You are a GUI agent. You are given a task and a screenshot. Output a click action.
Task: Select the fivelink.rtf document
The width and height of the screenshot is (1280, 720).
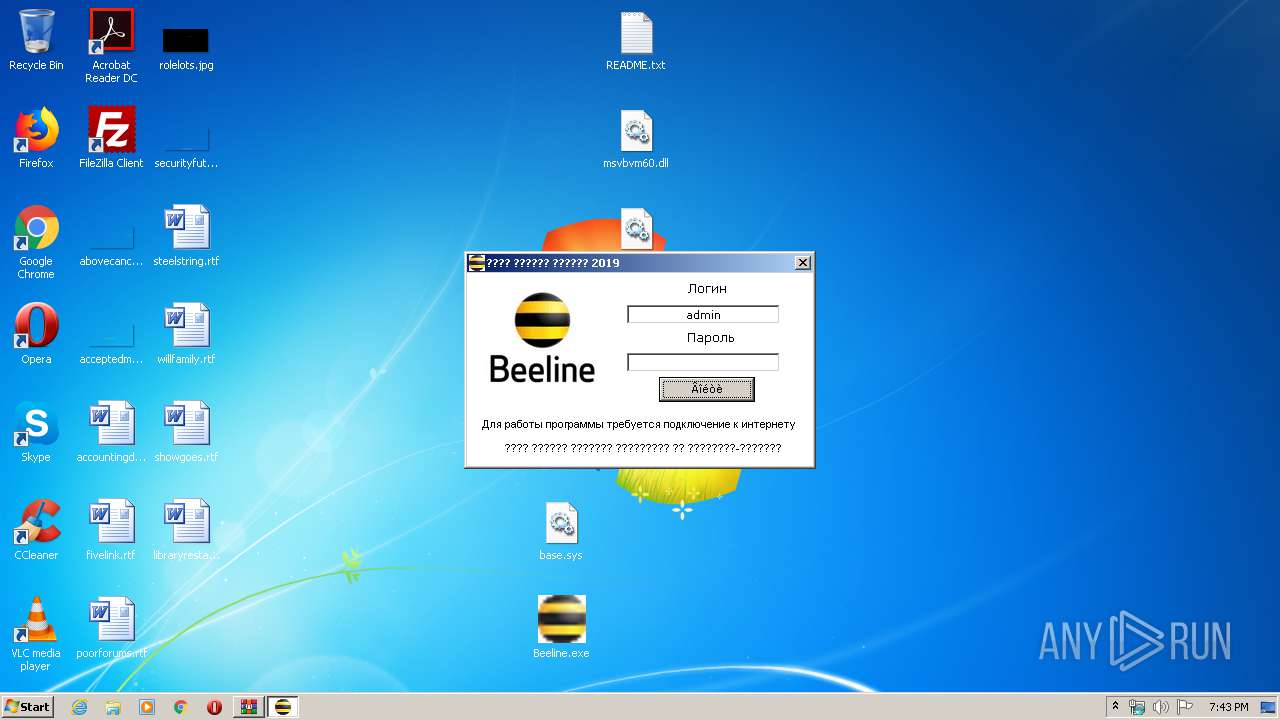(x=111, y=530)
